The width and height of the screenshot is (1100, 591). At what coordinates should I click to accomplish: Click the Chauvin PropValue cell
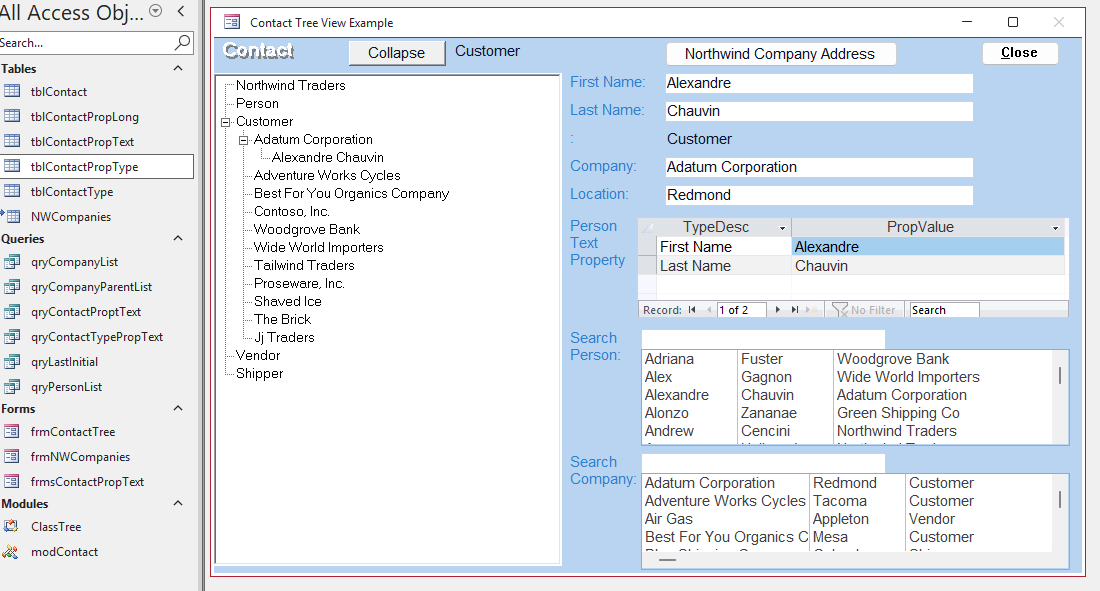927,266
